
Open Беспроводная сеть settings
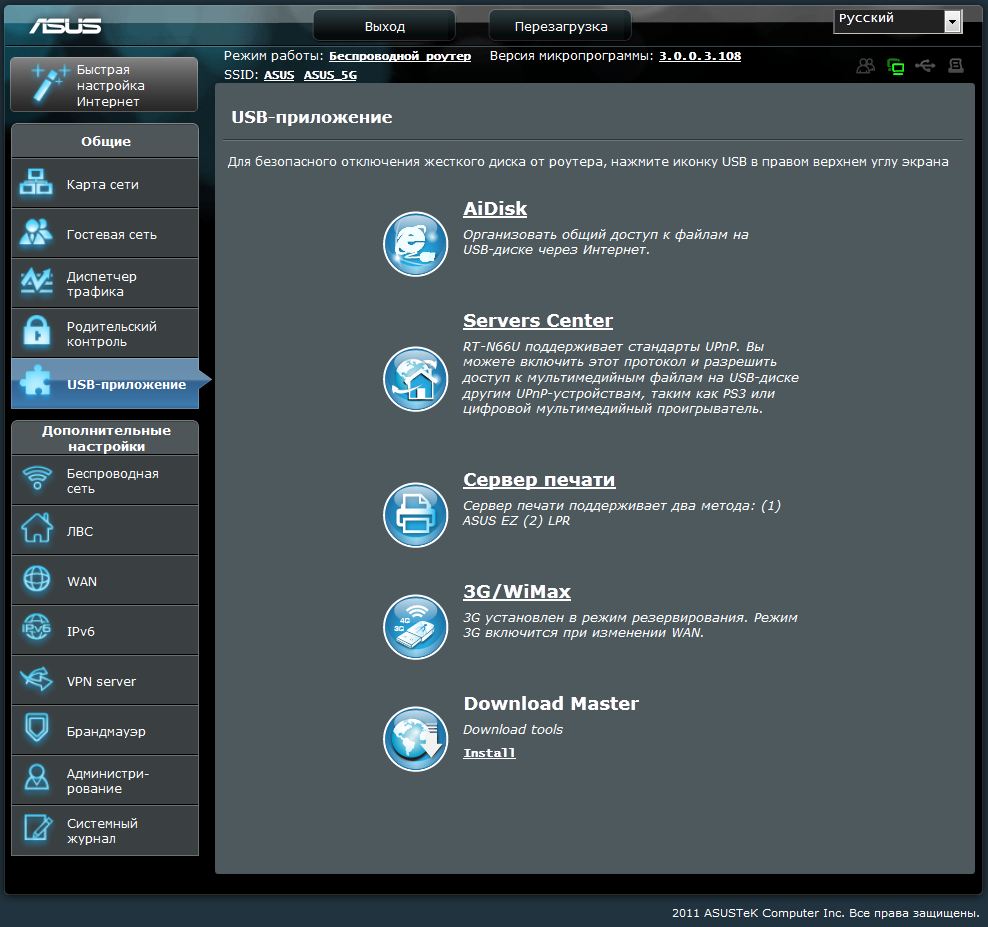[105, 480]
